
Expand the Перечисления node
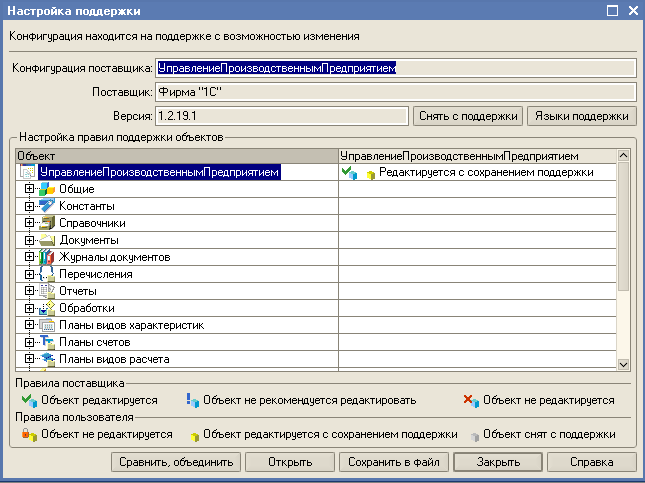click(x=29, y=274)
